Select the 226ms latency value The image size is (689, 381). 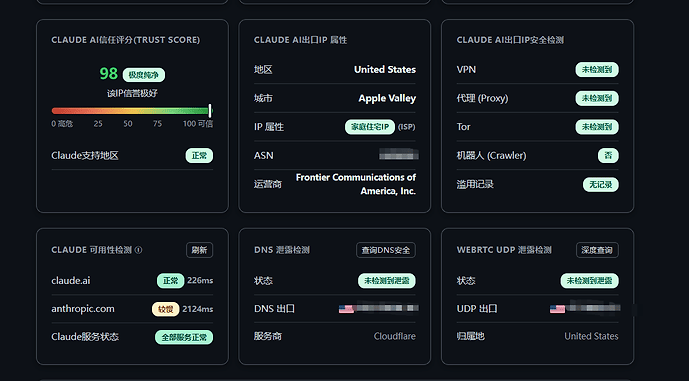coord(200,280)
